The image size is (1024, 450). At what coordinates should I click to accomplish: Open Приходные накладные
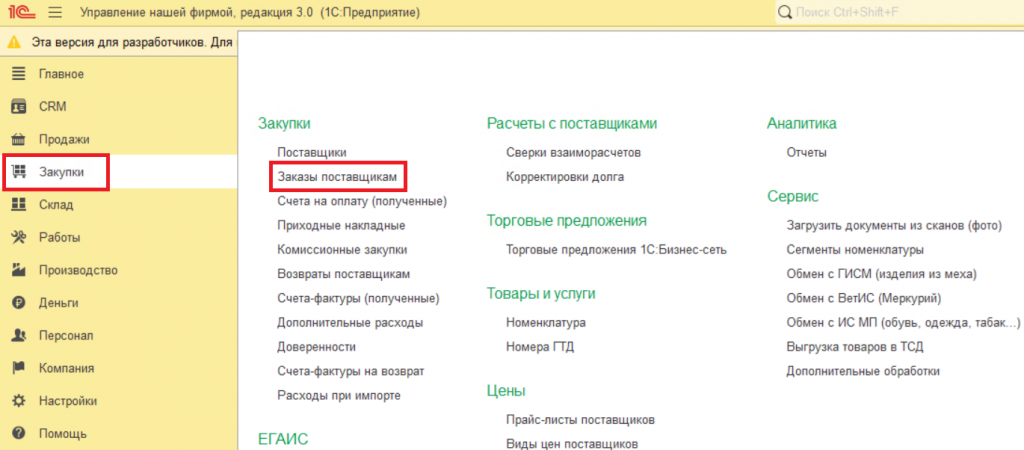[x=341, y=225]
